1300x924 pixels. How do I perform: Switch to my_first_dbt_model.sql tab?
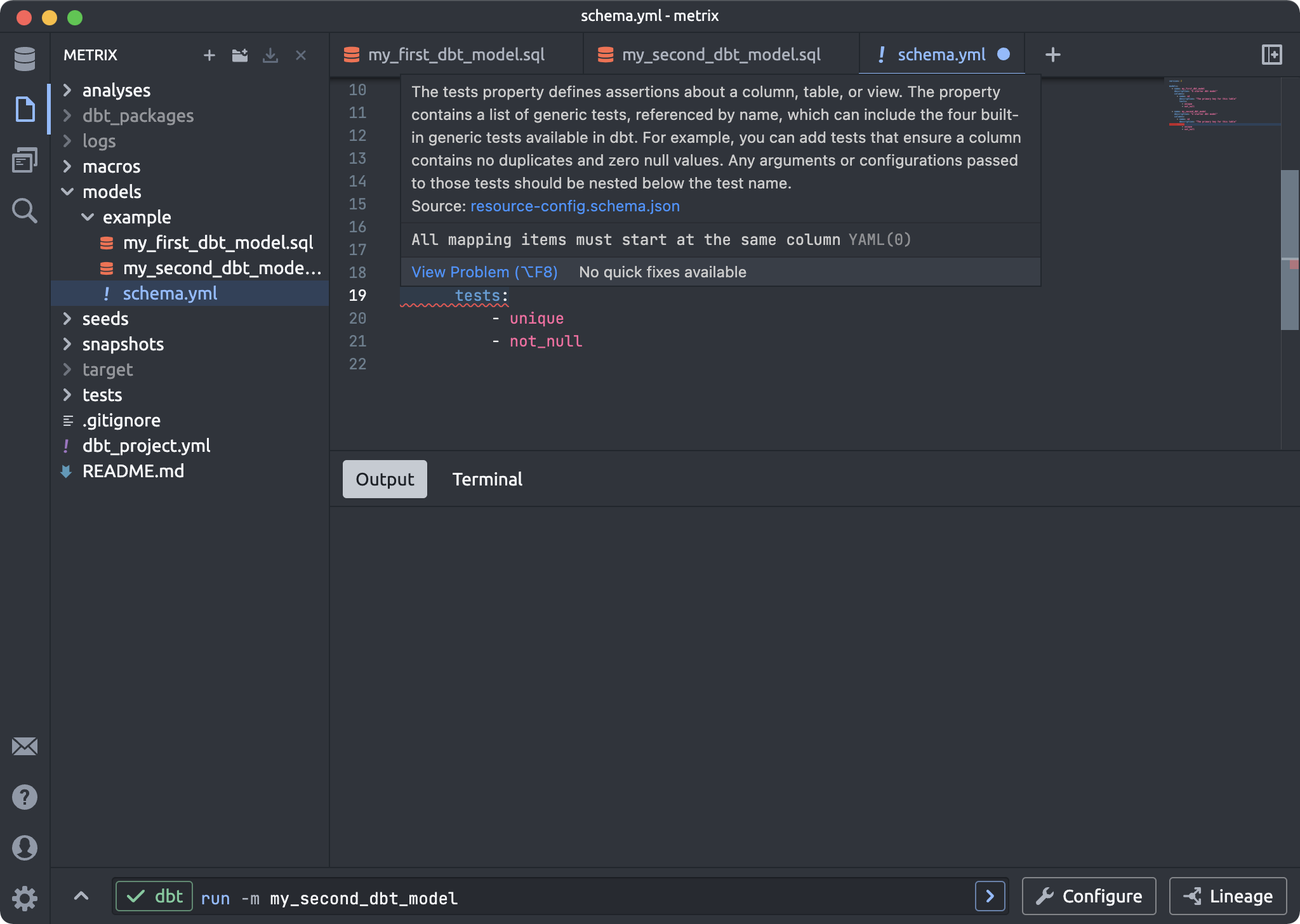(456, 55)
